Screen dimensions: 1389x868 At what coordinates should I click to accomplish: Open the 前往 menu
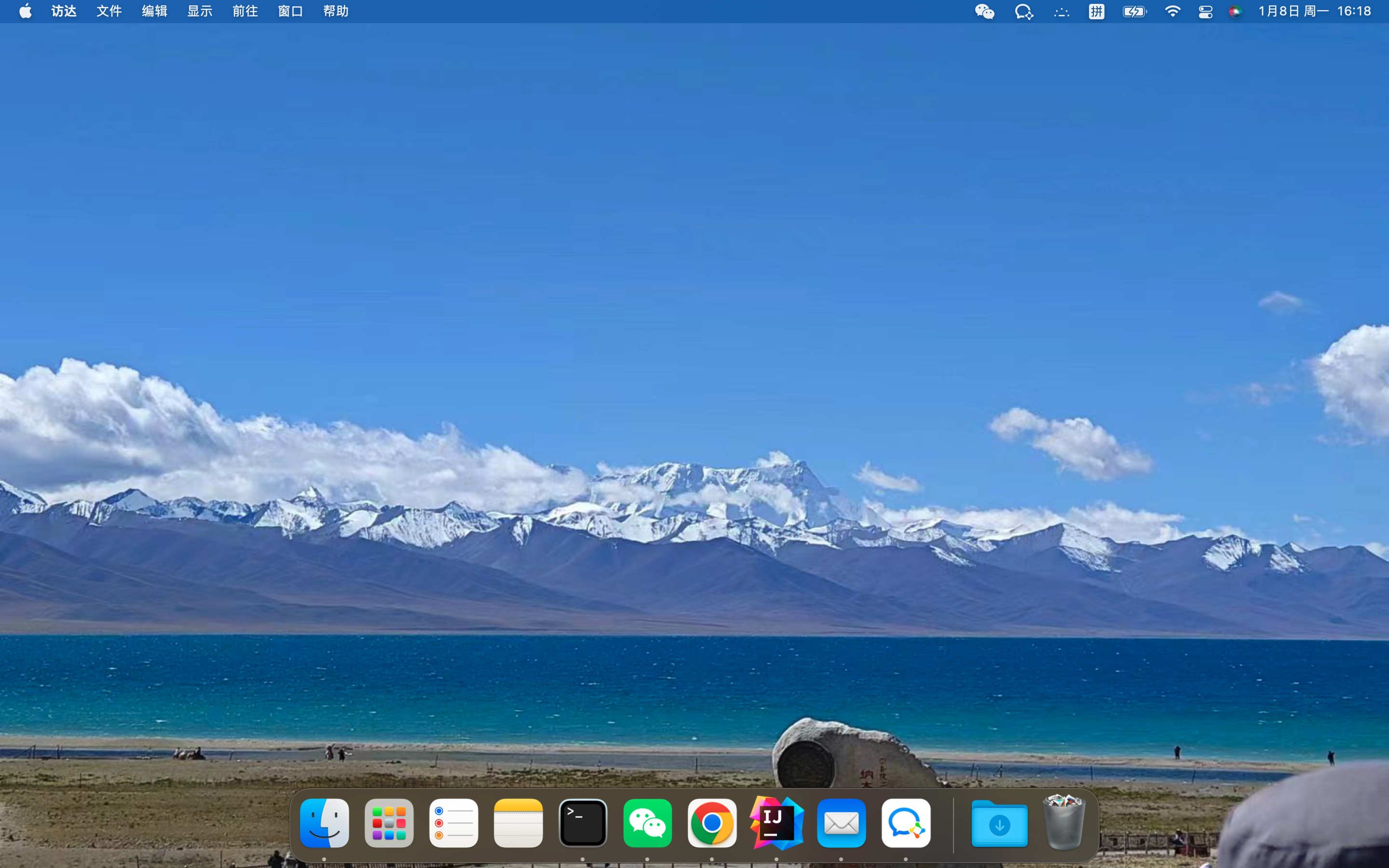[x=245, y=11]
